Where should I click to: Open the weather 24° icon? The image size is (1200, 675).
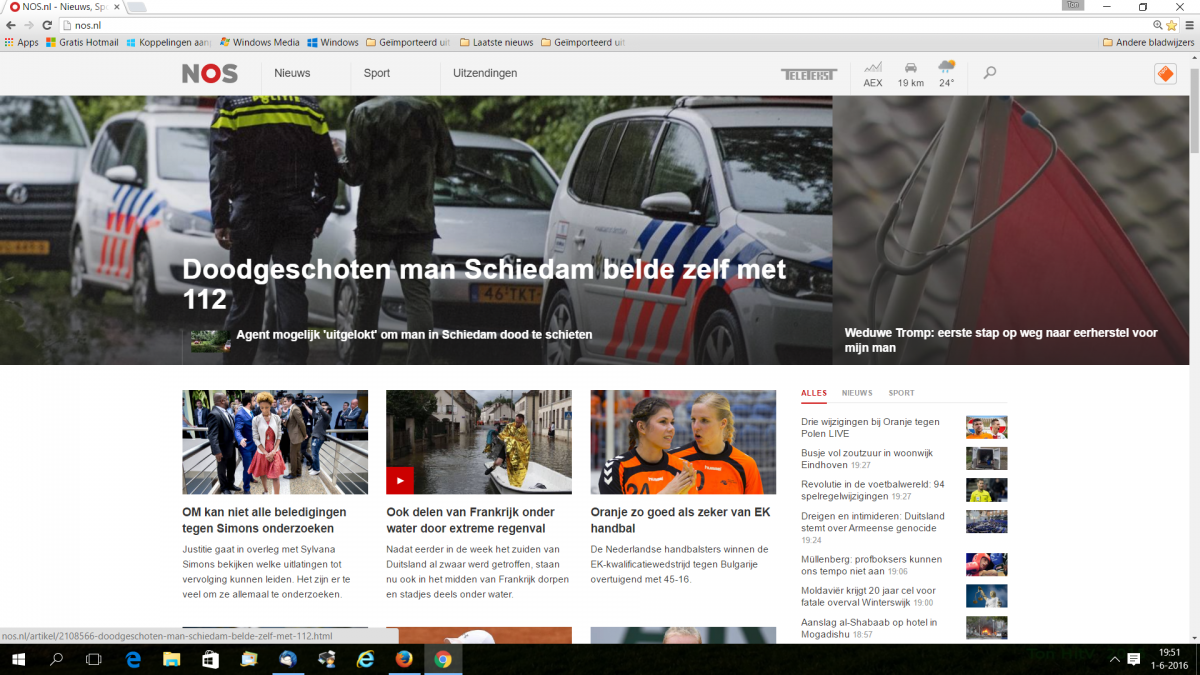pos(946,74)
